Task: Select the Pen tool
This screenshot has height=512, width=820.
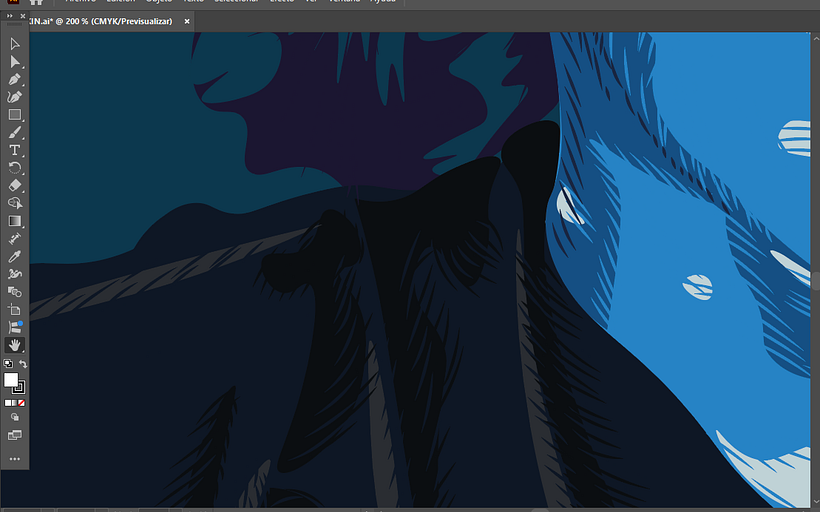Action: (15, 79)
